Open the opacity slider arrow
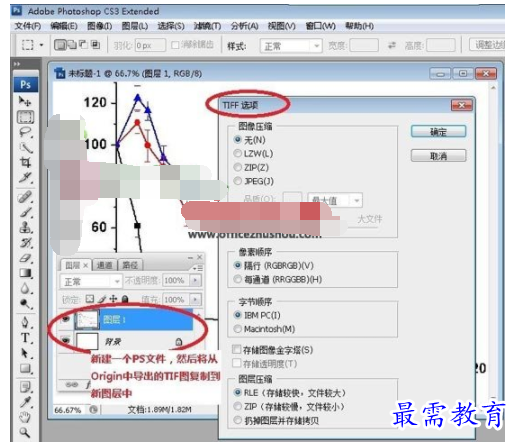Viewport: 514px width, 446px height. 195,280
